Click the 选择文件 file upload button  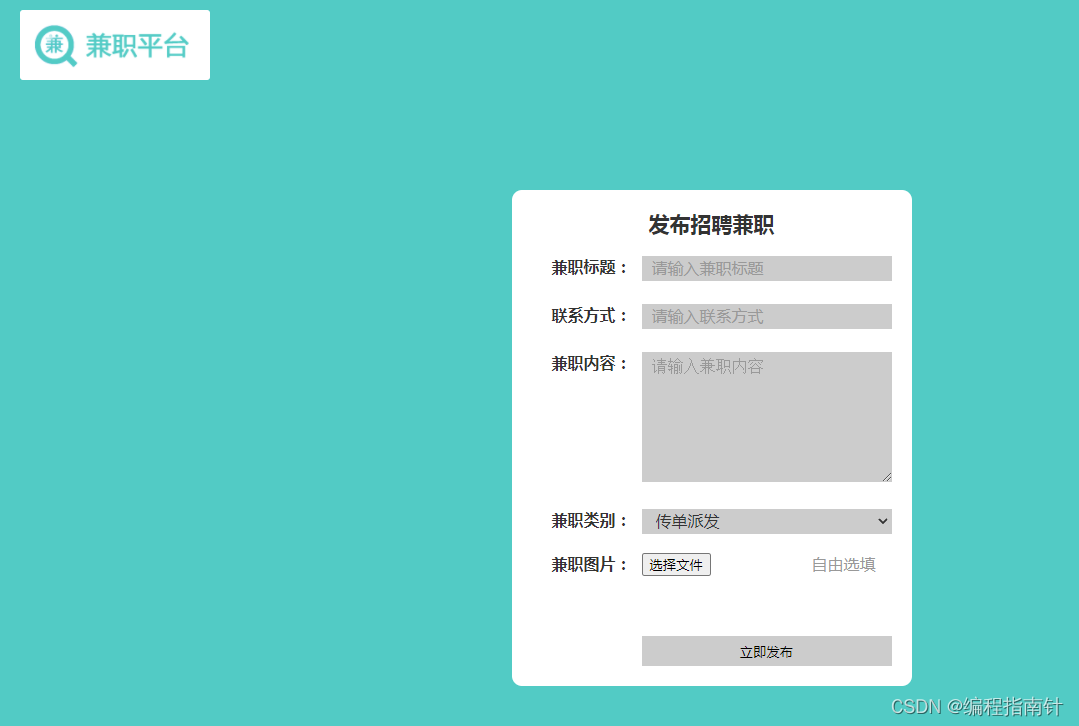click(676, 565)
